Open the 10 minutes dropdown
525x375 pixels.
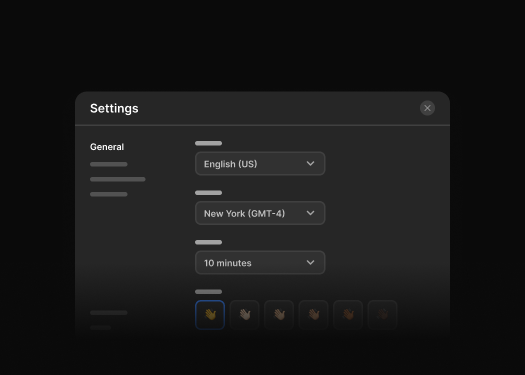click(260, 263)
